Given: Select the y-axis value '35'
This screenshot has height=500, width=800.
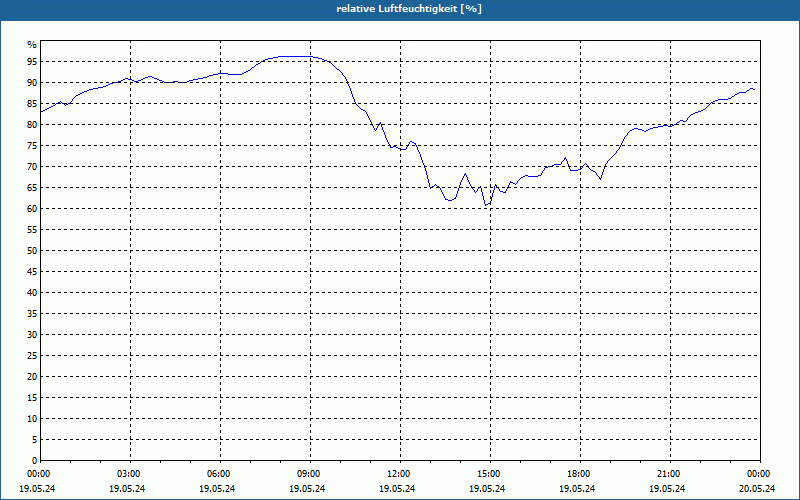Looking at the screenshot, I should (32, 314).
